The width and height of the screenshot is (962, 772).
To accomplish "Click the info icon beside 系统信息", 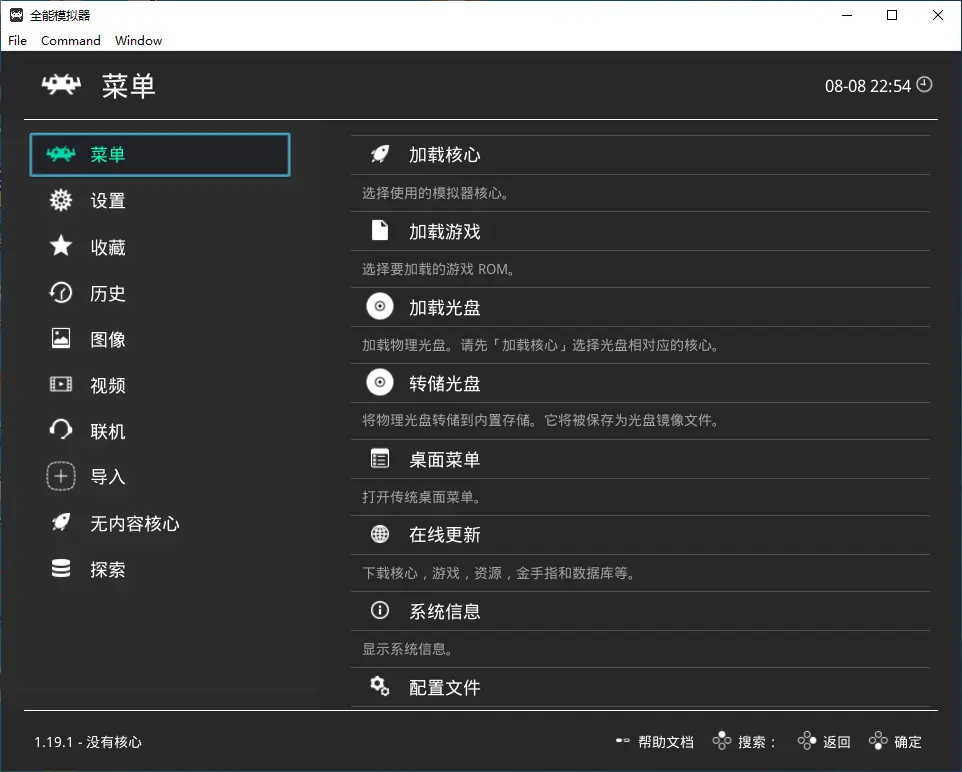I will 380,611.
